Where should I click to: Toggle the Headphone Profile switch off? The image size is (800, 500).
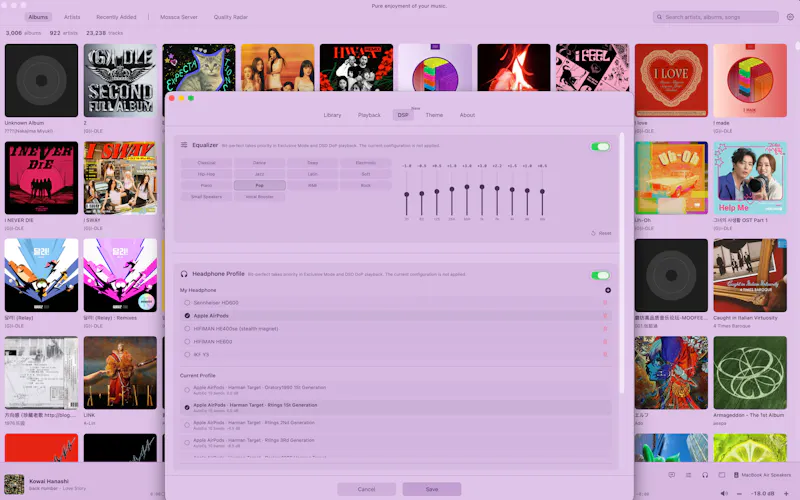(x=600, y=276)
